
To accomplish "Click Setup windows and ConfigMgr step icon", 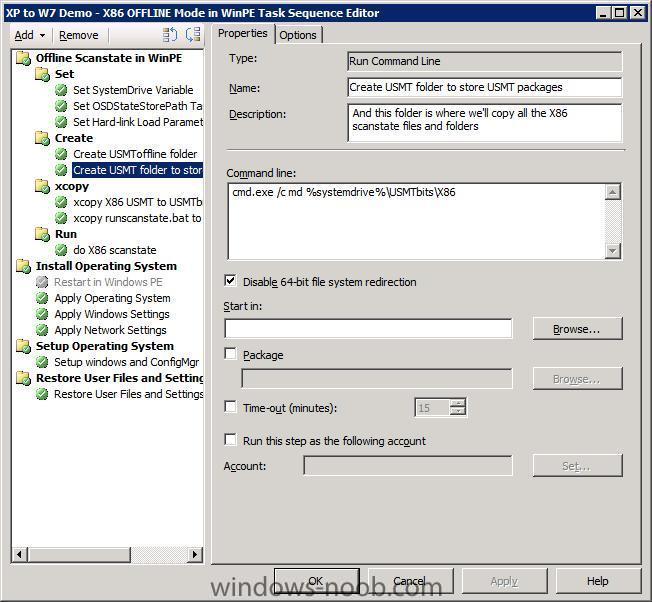I will pyautogui.click(x=42, y=362).
